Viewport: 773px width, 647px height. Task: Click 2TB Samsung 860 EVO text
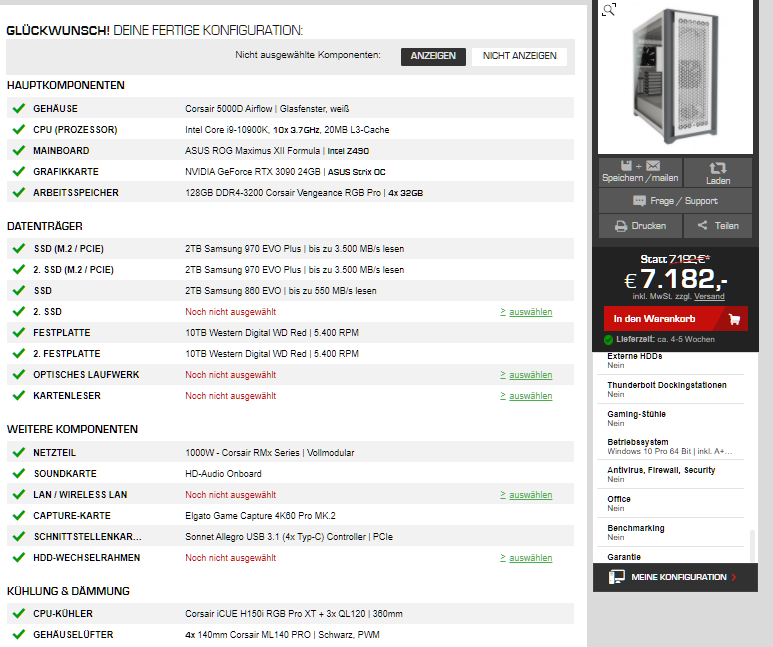(281, 291)
